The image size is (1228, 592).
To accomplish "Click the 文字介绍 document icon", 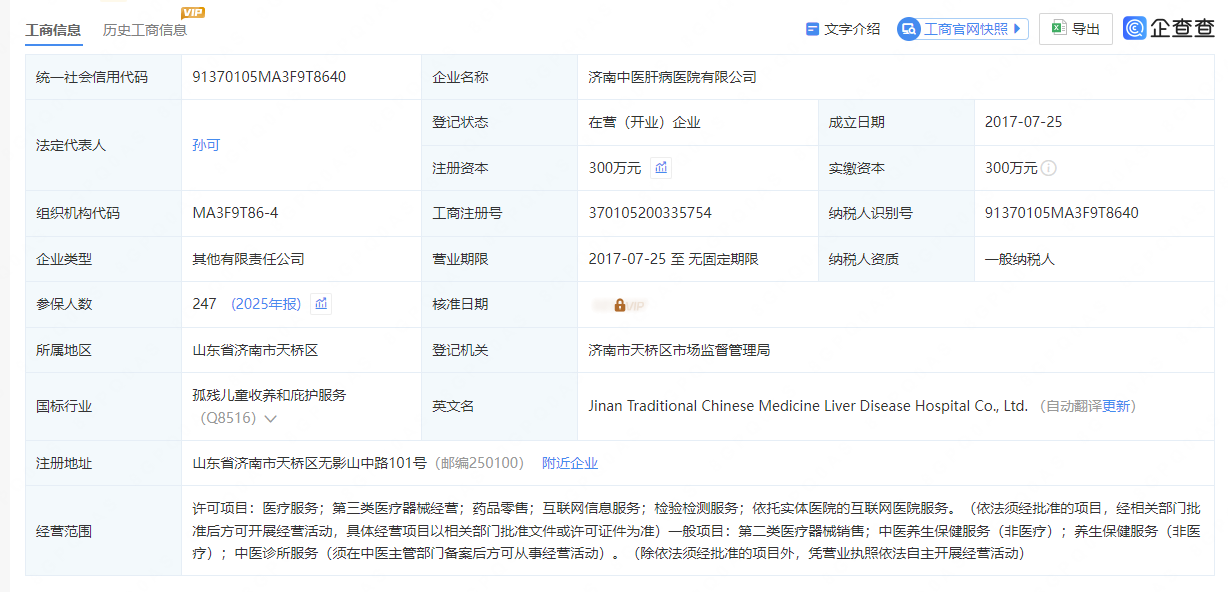I will tap(812, 29).
